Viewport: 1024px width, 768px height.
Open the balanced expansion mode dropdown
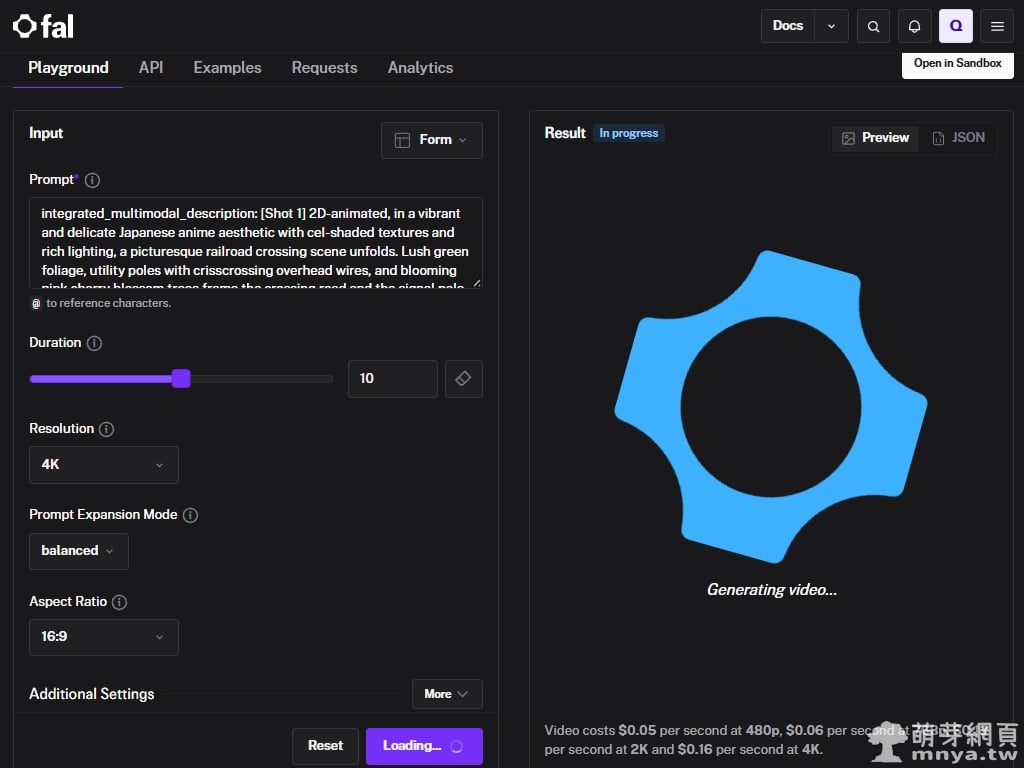coord(79,551)
